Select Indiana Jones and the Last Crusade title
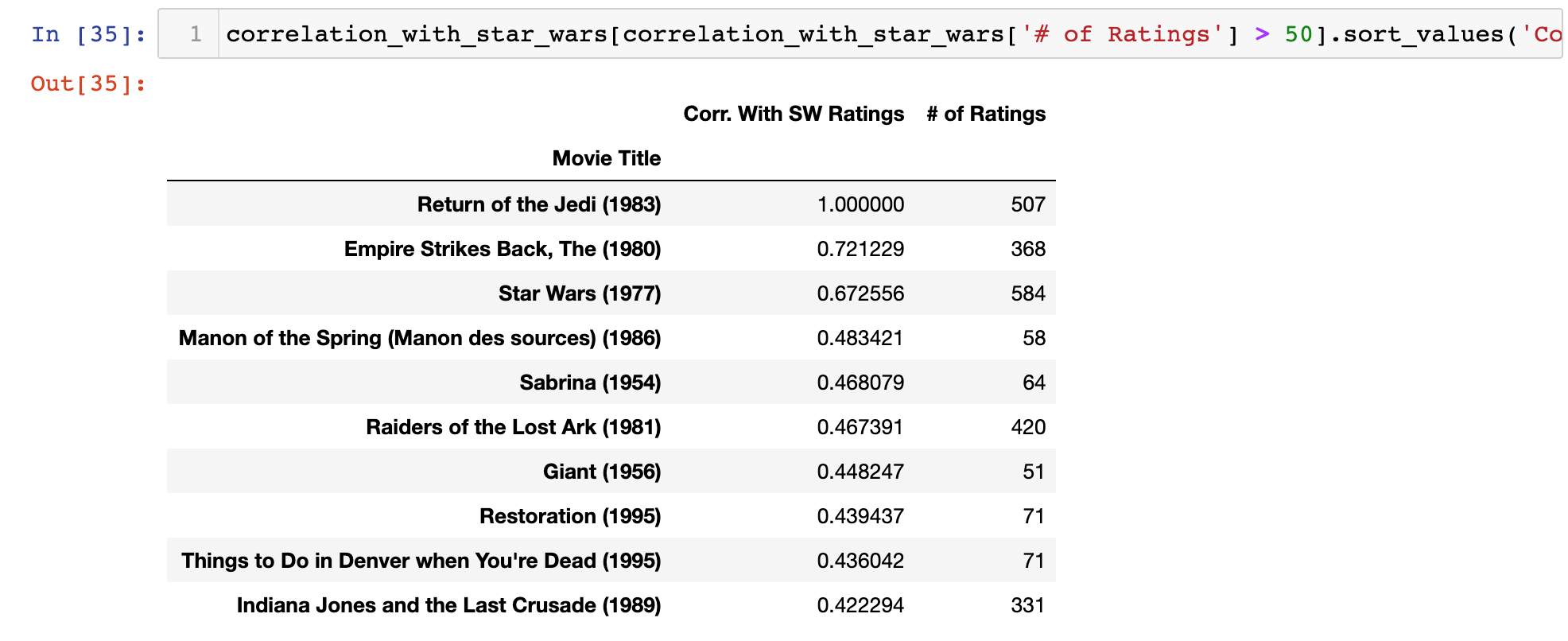The width and height of the screenshot is (1568, 641). coord(449,605)
